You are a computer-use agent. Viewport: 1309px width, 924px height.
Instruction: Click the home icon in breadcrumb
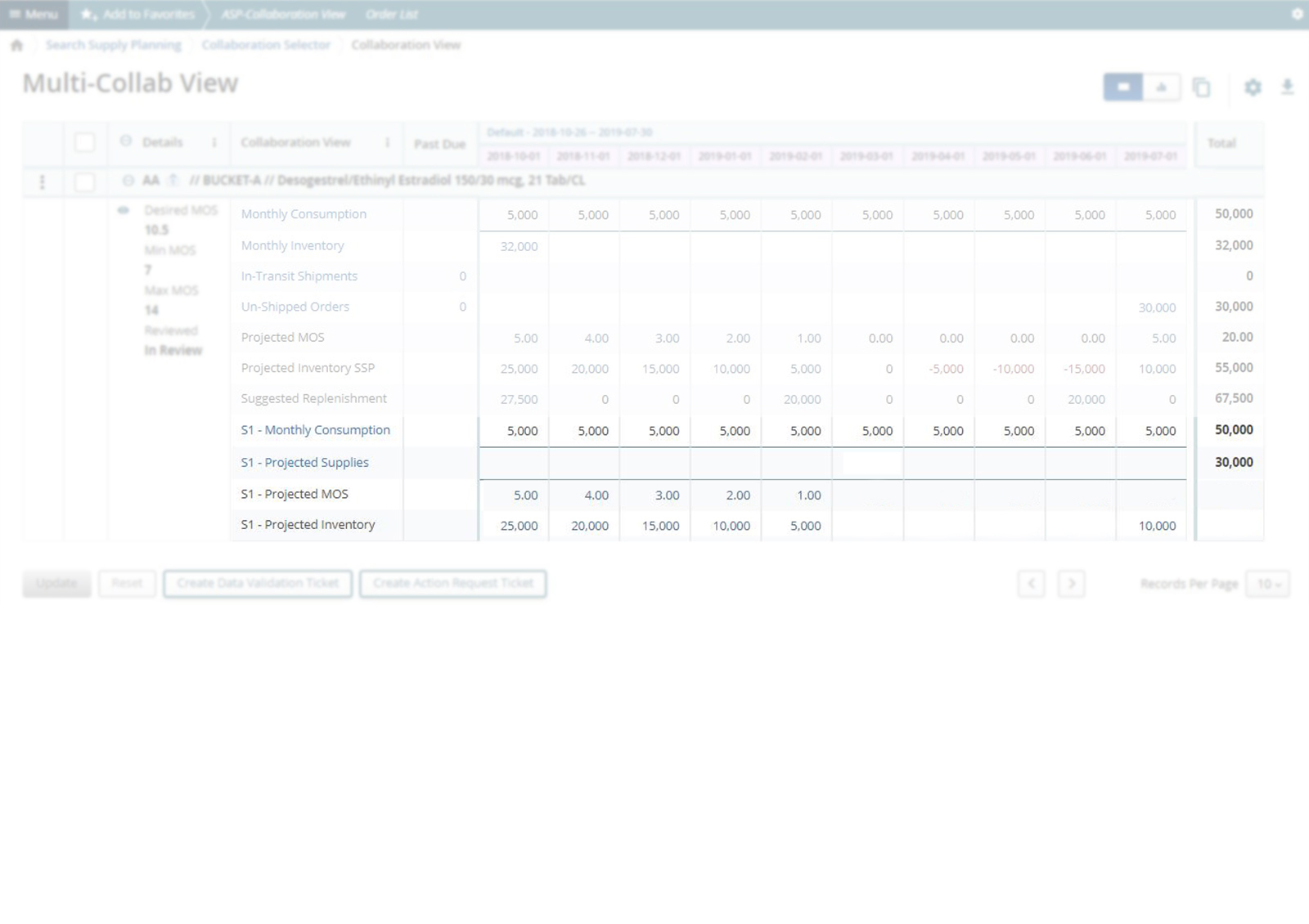[x=16, y=45]
